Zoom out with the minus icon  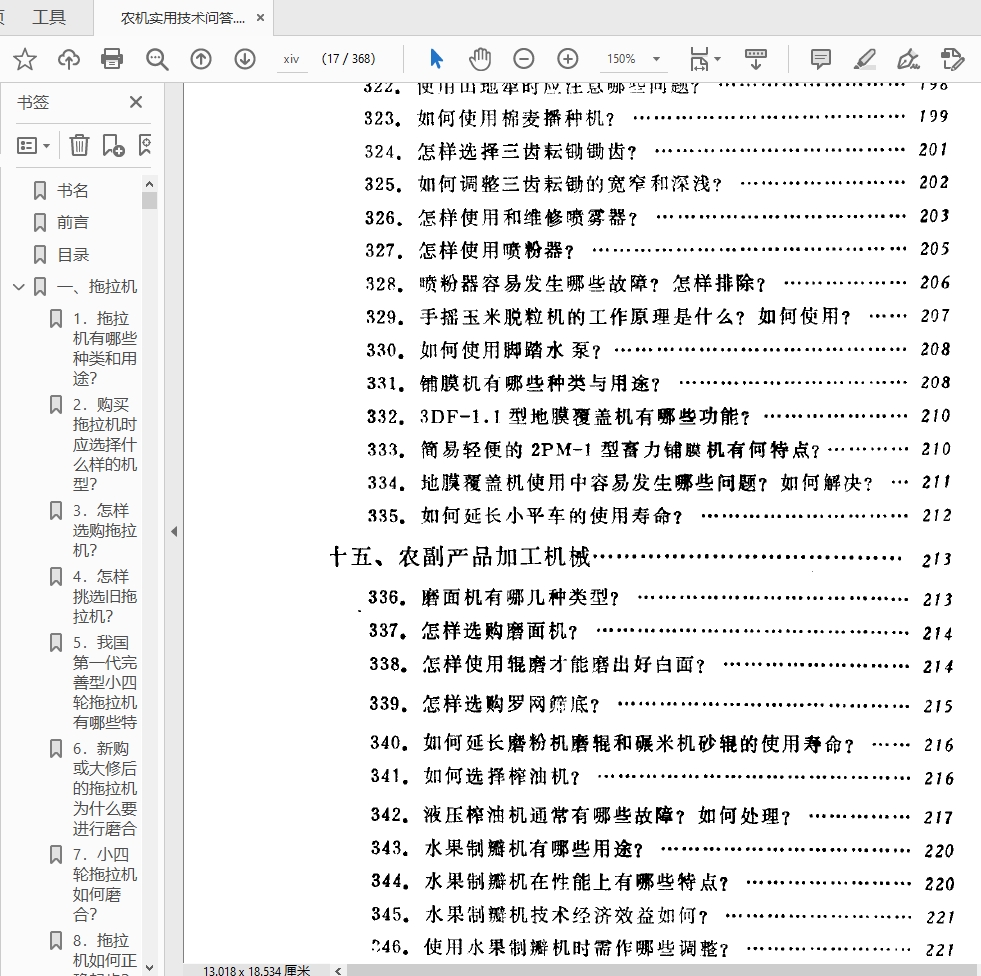(524, 59)
